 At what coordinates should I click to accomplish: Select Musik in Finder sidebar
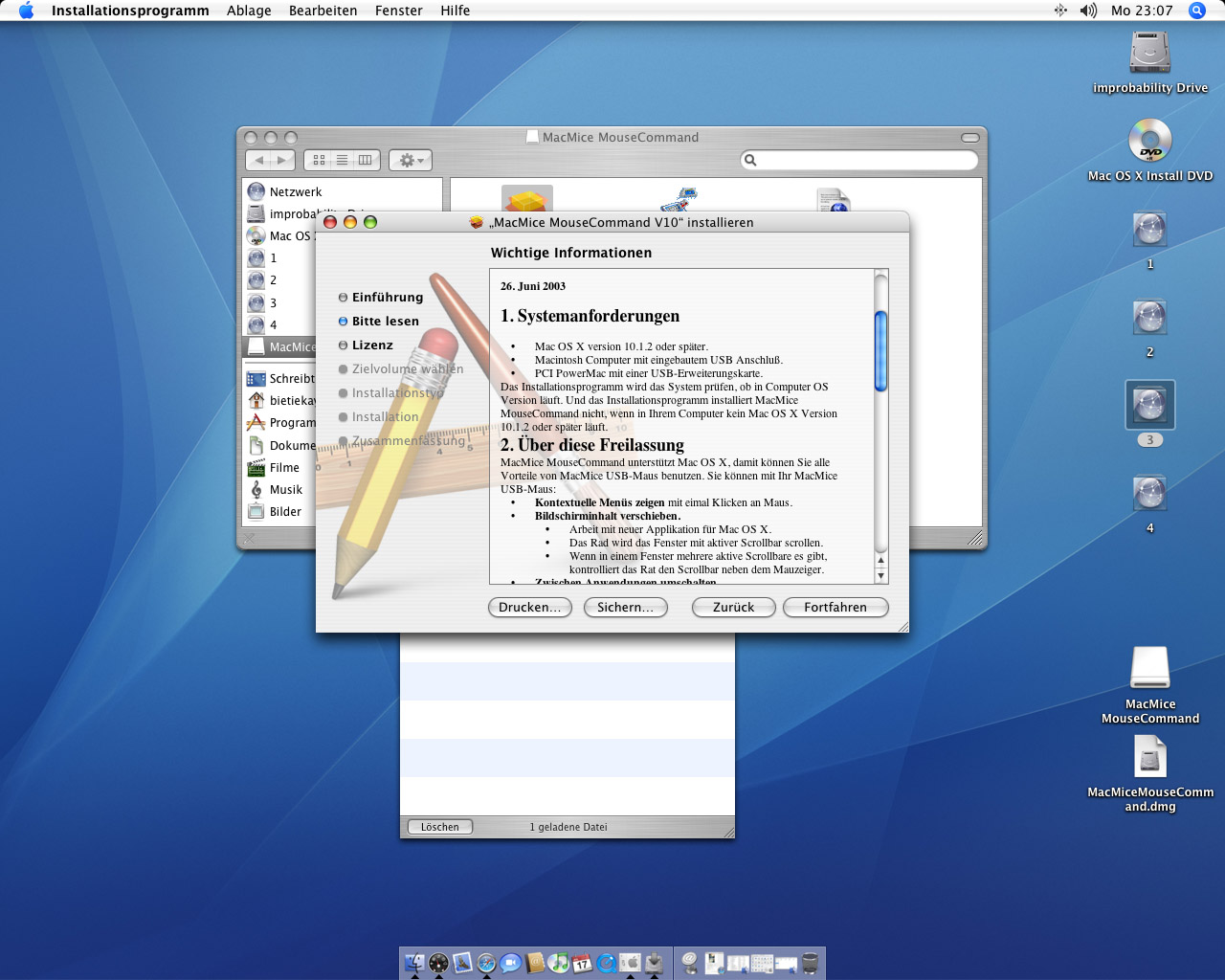point(279,490)
